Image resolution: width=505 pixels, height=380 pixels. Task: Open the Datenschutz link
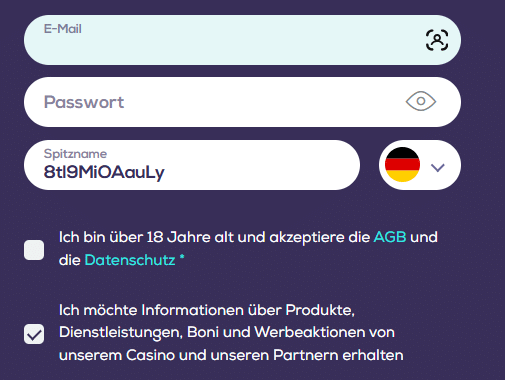coord(130,260)
